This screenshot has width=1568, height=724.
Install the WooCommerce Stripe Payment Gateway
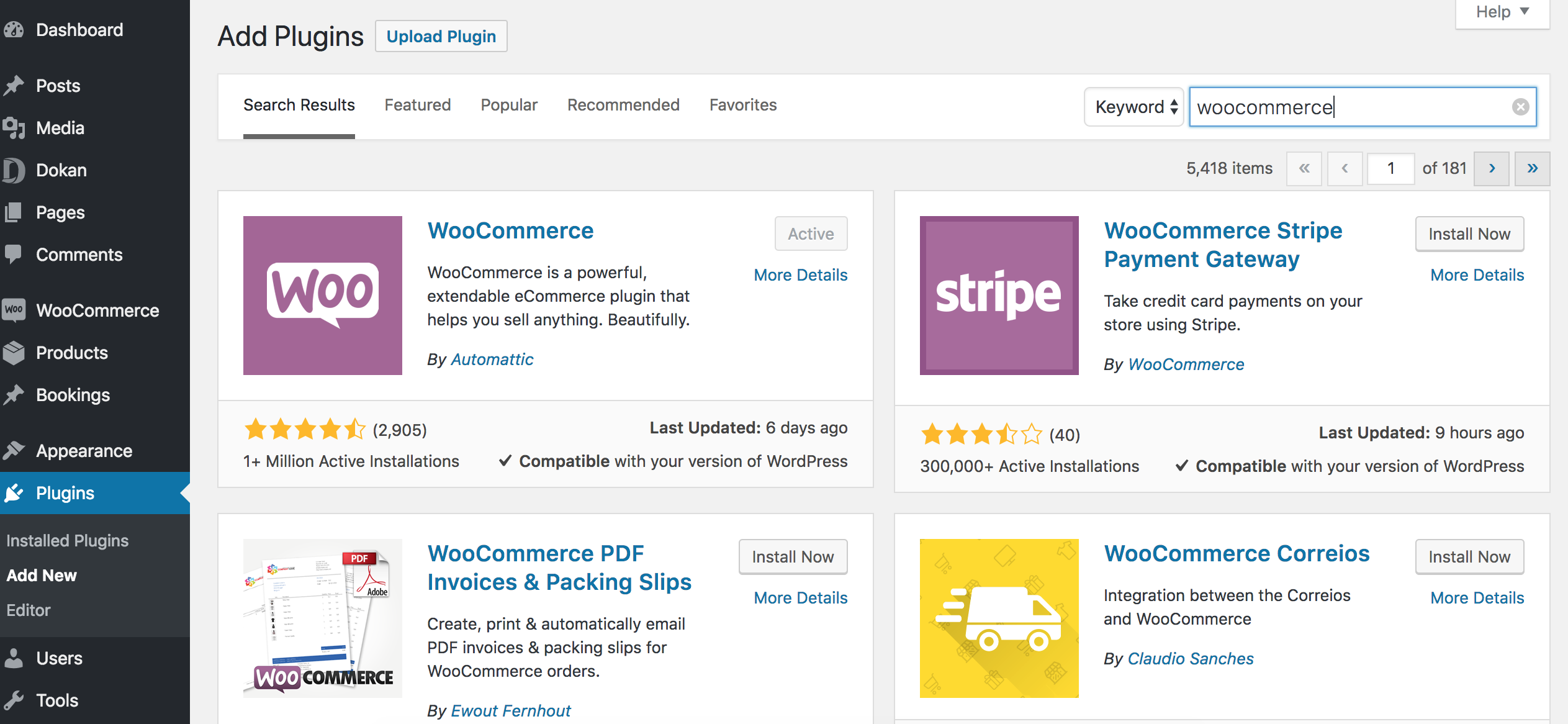[1469, 234]
